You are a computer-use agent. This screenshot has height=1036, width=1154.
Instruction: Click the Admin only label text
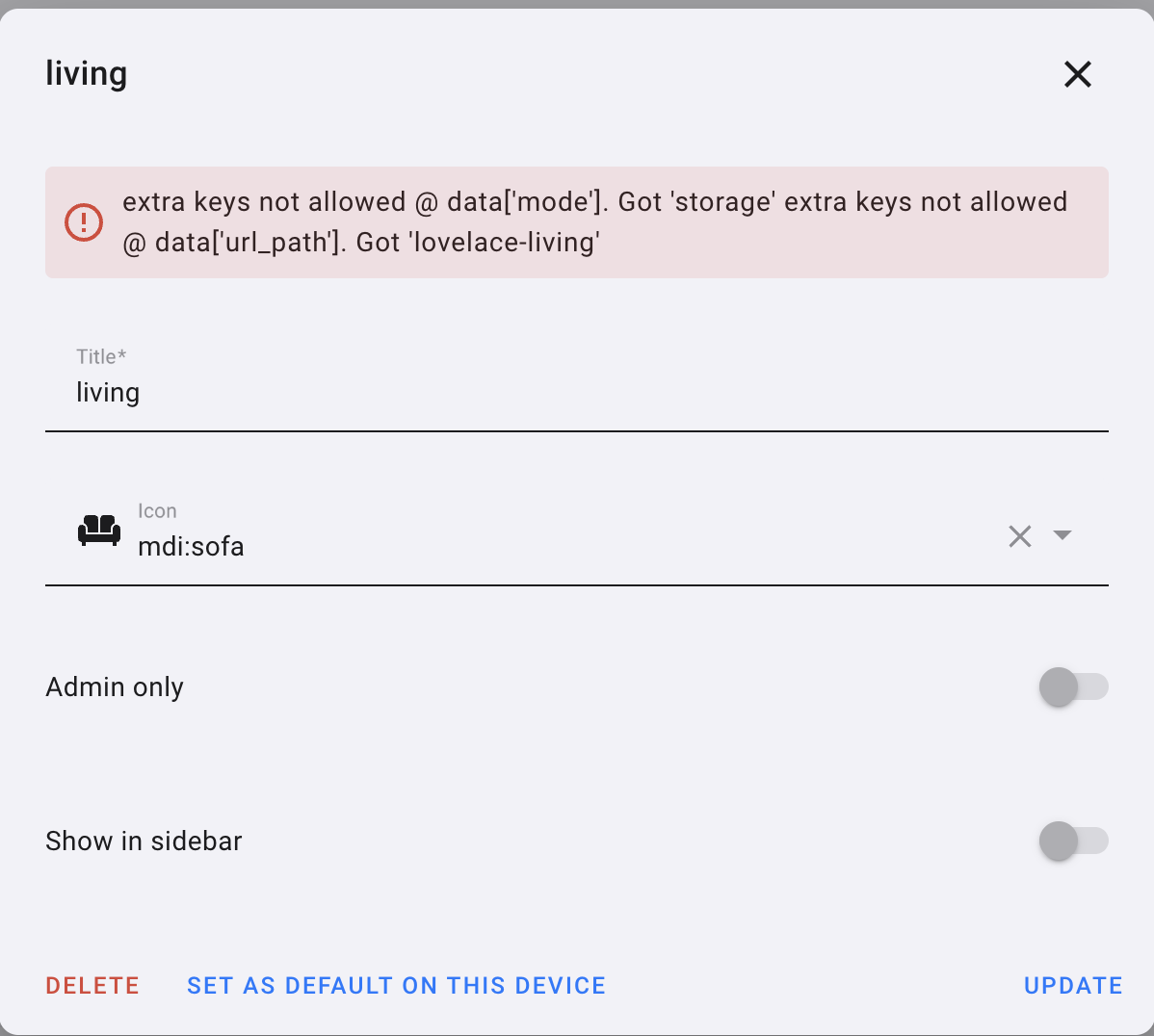pyautogui.click(x=114, y=686)
